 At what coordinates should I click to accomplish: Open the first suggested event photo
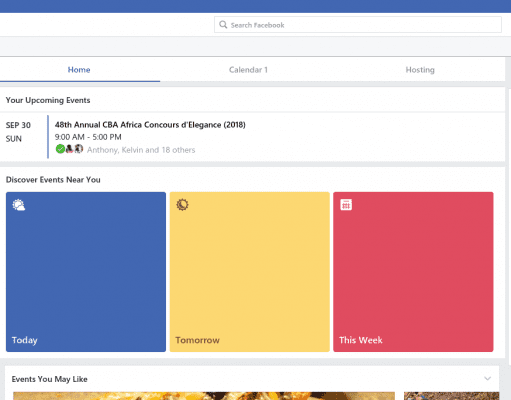[x=204, y=396]
